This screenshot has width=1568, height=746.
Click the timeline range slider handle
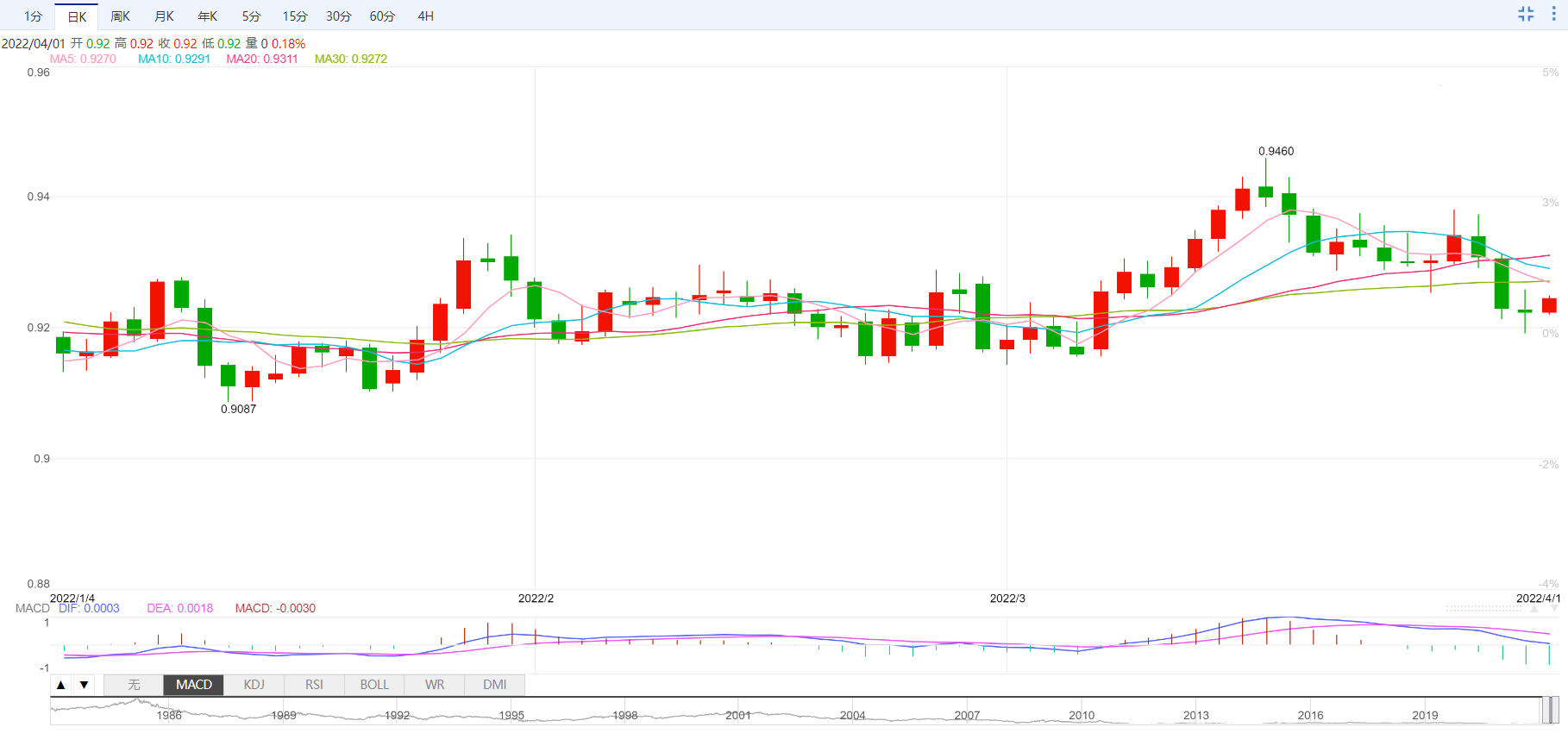(x=1550, y=710)
